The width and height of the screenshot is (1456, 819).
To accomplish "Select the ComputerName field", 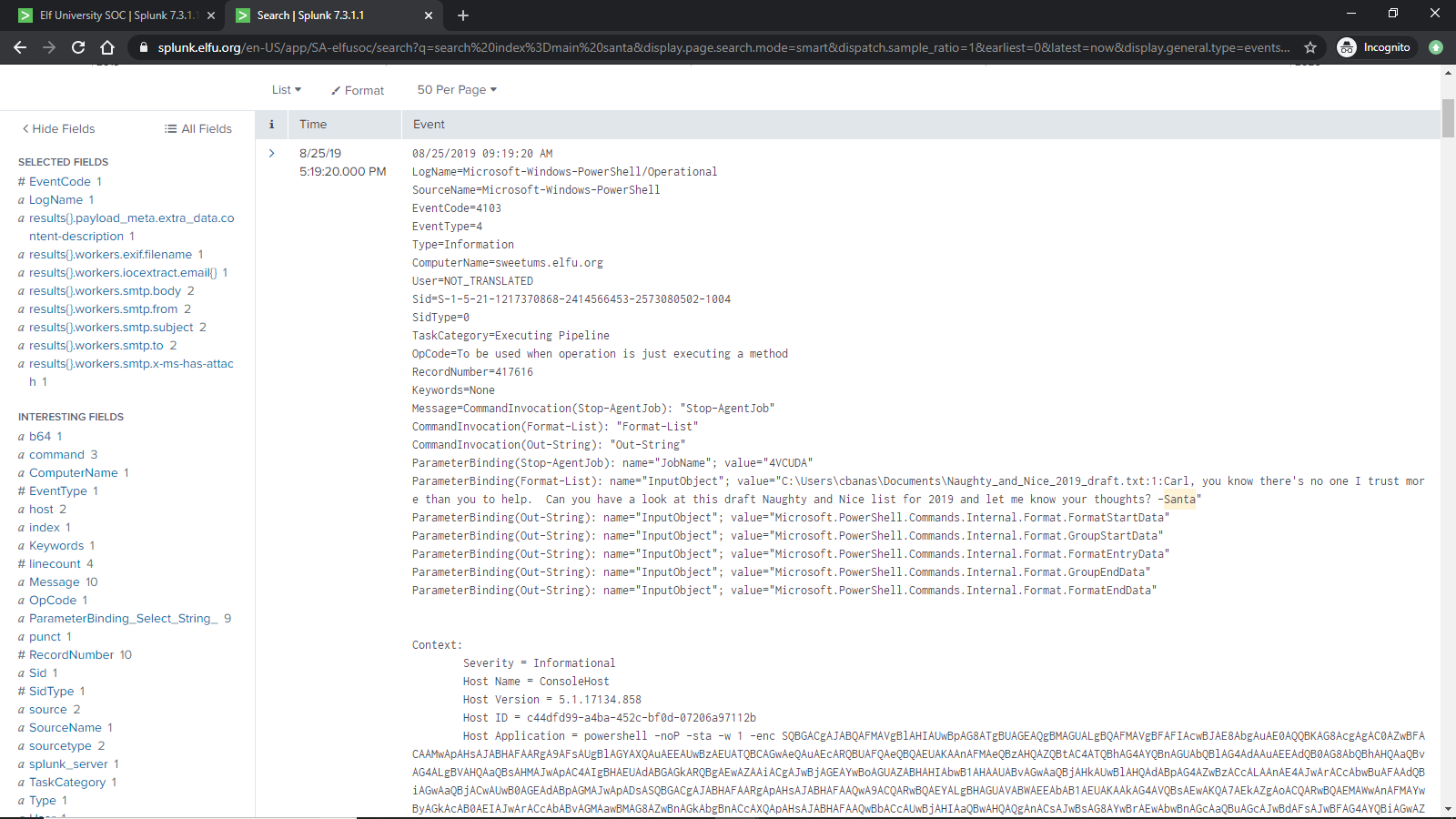I will point(74,473).
